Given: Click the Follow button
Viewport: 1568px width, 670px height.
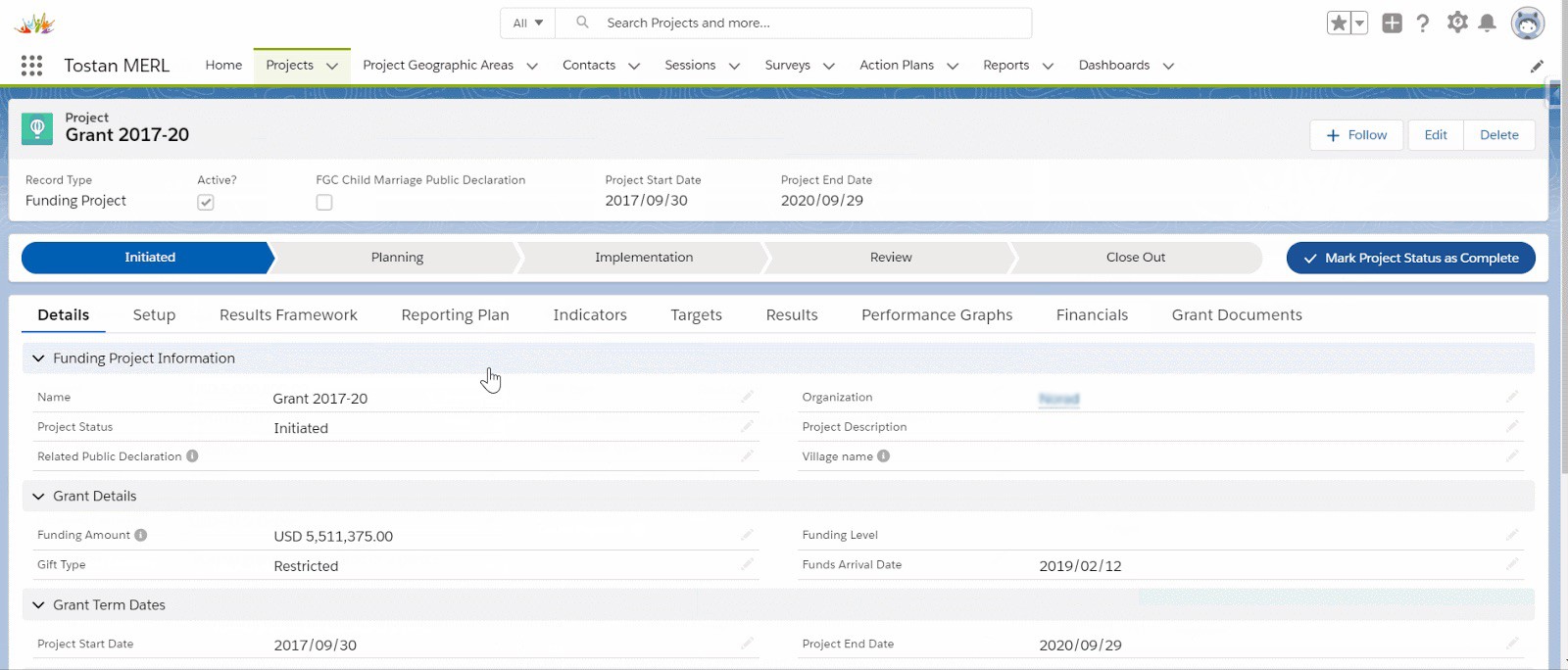Looking at the screenshot, I should 1356,135.
